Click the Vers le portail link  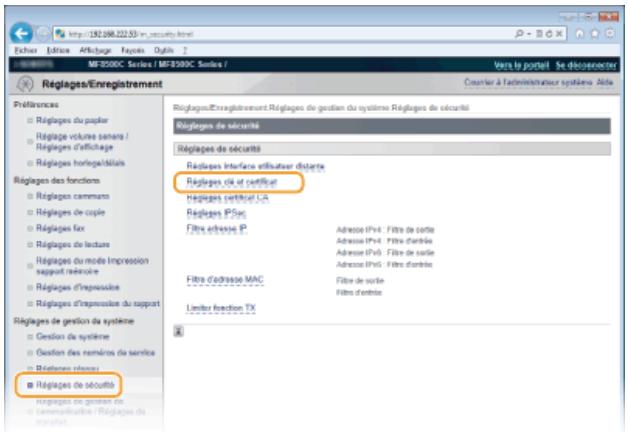521,65
